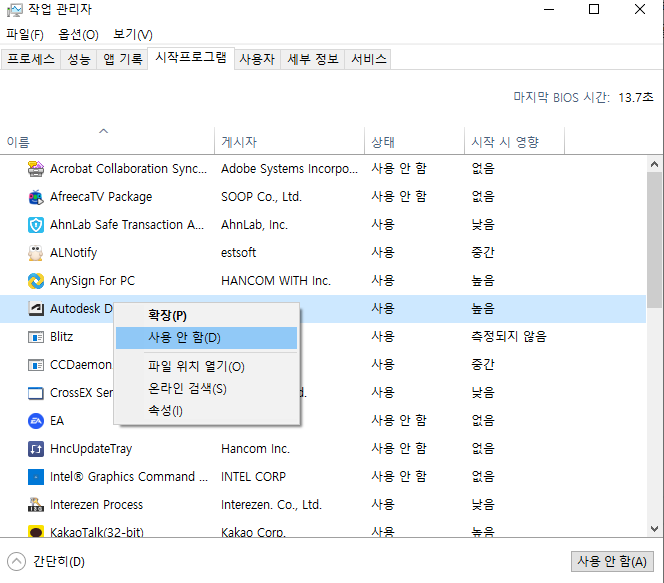Click the scrollbar down arrow
The image size is (664, 583).
tap(655, 529)
